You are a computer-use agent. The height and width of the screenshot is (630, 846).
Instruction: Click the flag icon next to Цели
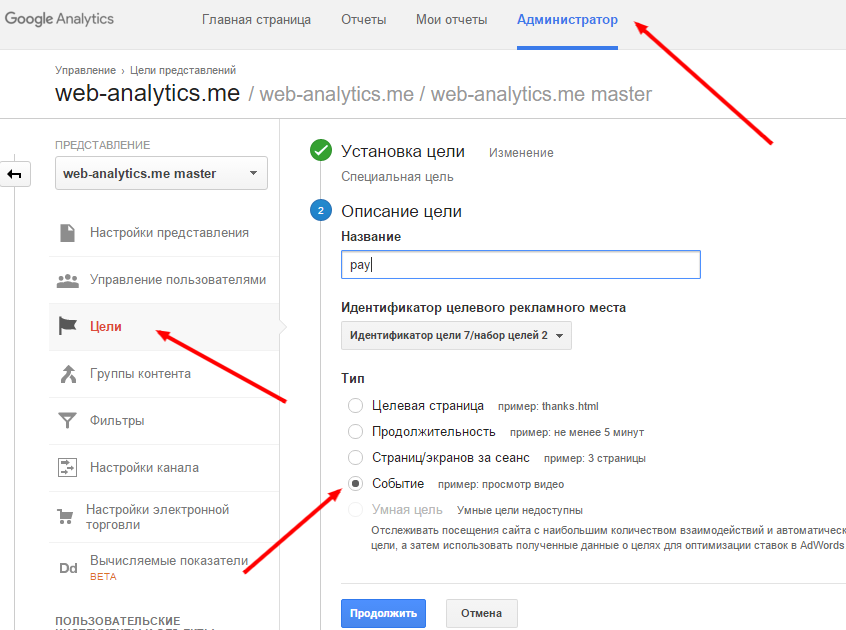(x=68, y=326)
